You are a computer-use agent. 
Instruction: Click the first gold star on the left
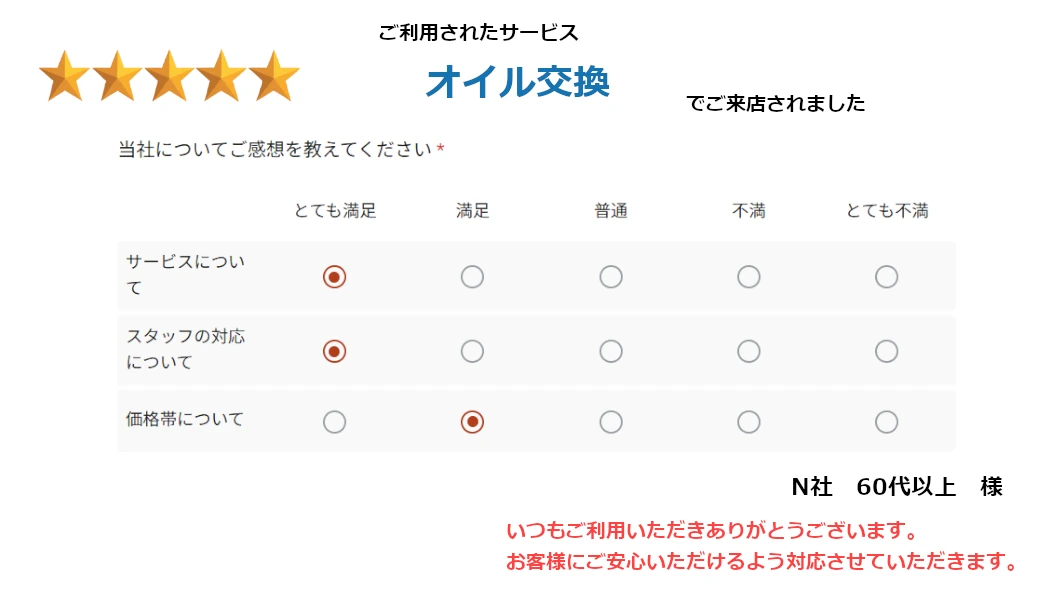pyautogui.click(x=64, y=77)
